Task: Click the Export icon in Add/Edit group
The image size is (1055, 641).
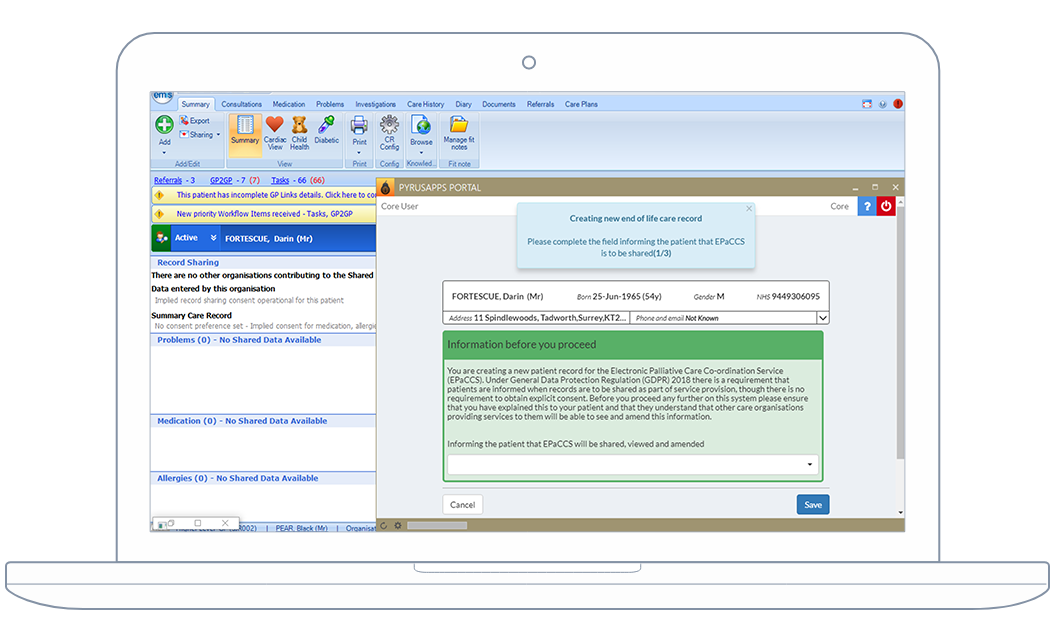Action: coord(184,120)
